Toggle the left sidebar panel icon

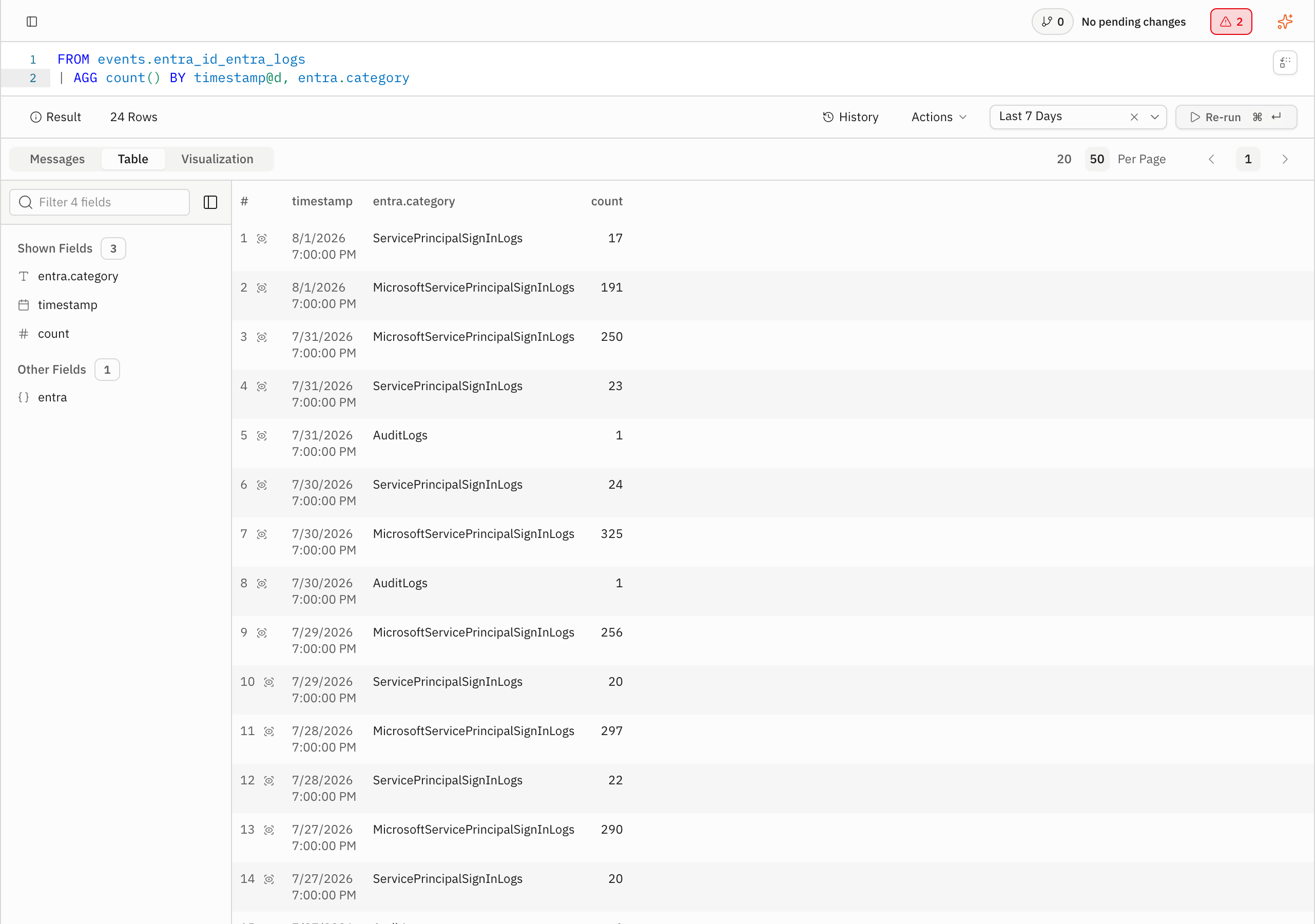coord(32,22)
